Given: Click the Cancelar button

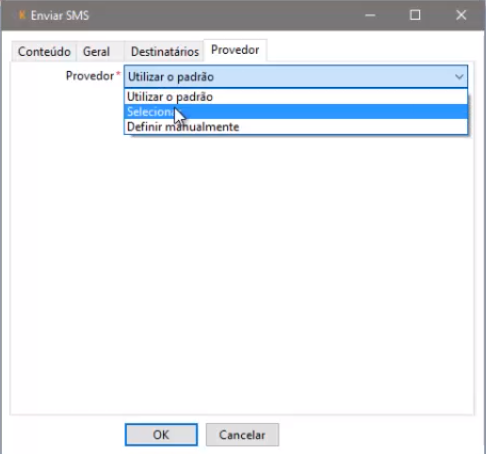Looking at the screenshot, I should 242,435.
